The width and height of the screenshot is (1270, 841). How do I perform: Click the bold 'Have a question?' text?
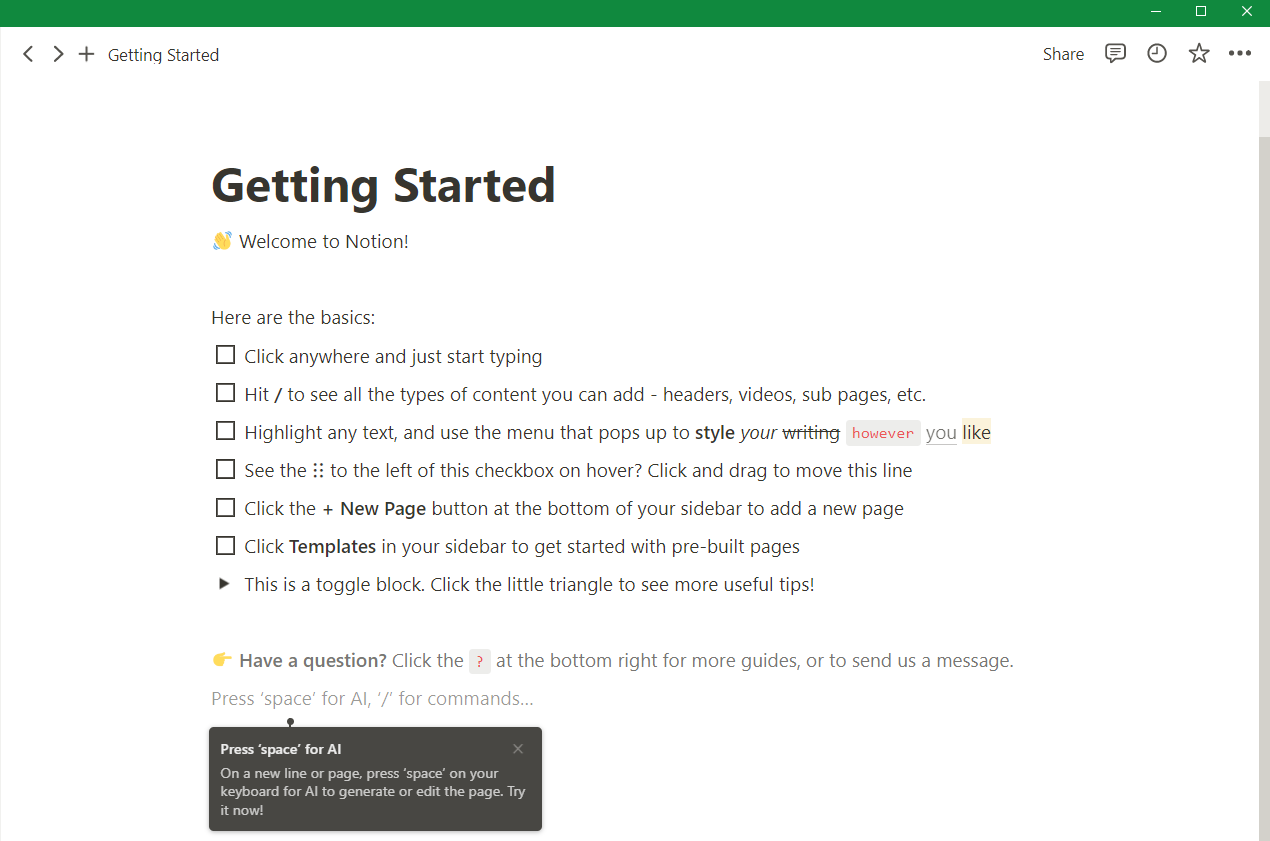pyautogui.click(x=313, y=661)
